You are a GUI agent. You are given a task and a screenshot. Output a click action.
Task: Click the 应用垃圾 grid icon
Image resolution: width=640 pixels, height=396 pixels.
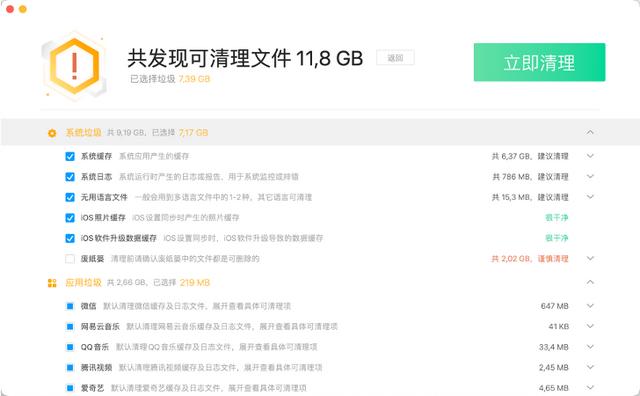point(52,283)
